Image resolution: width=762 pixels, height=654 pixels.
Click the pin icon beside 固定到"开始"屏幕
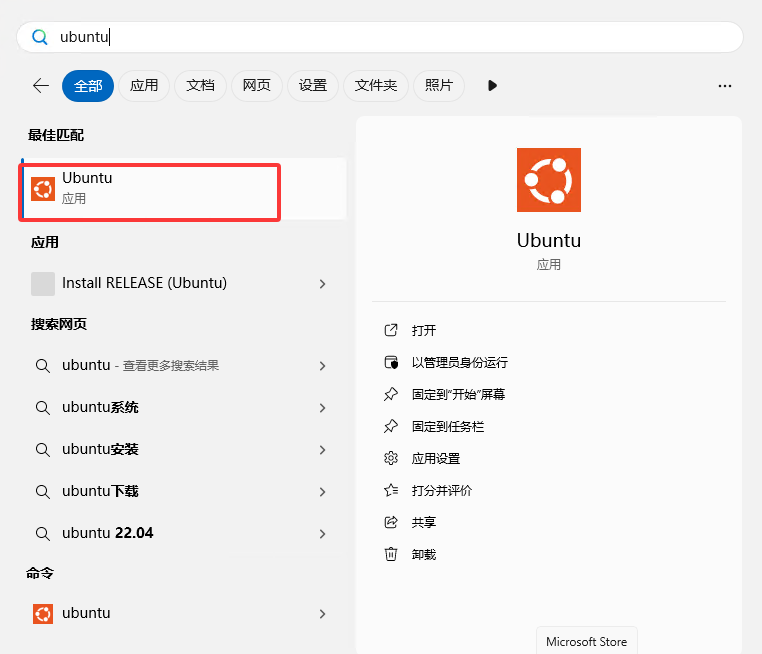(391, 395)
